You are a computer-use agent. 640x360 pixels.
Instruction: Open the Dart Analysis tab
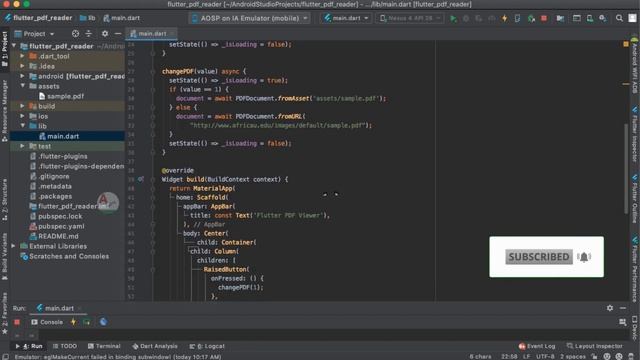pyautogui.click(x=155, y=346)
